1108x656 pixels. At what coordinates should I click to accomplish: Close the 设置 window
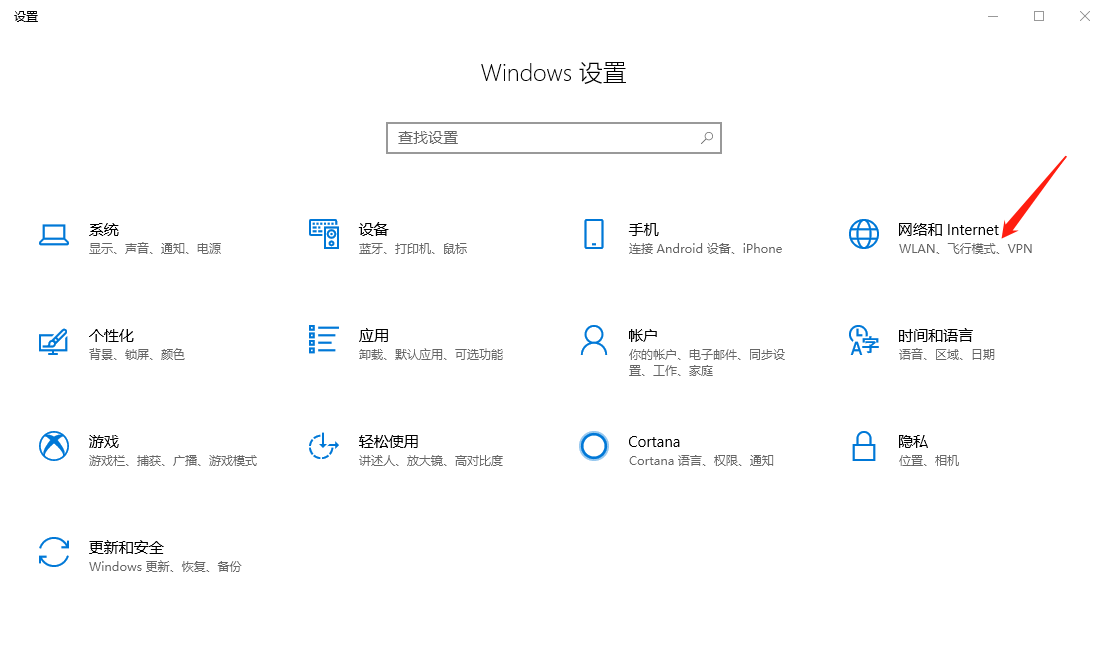[x=1085, y=16]
